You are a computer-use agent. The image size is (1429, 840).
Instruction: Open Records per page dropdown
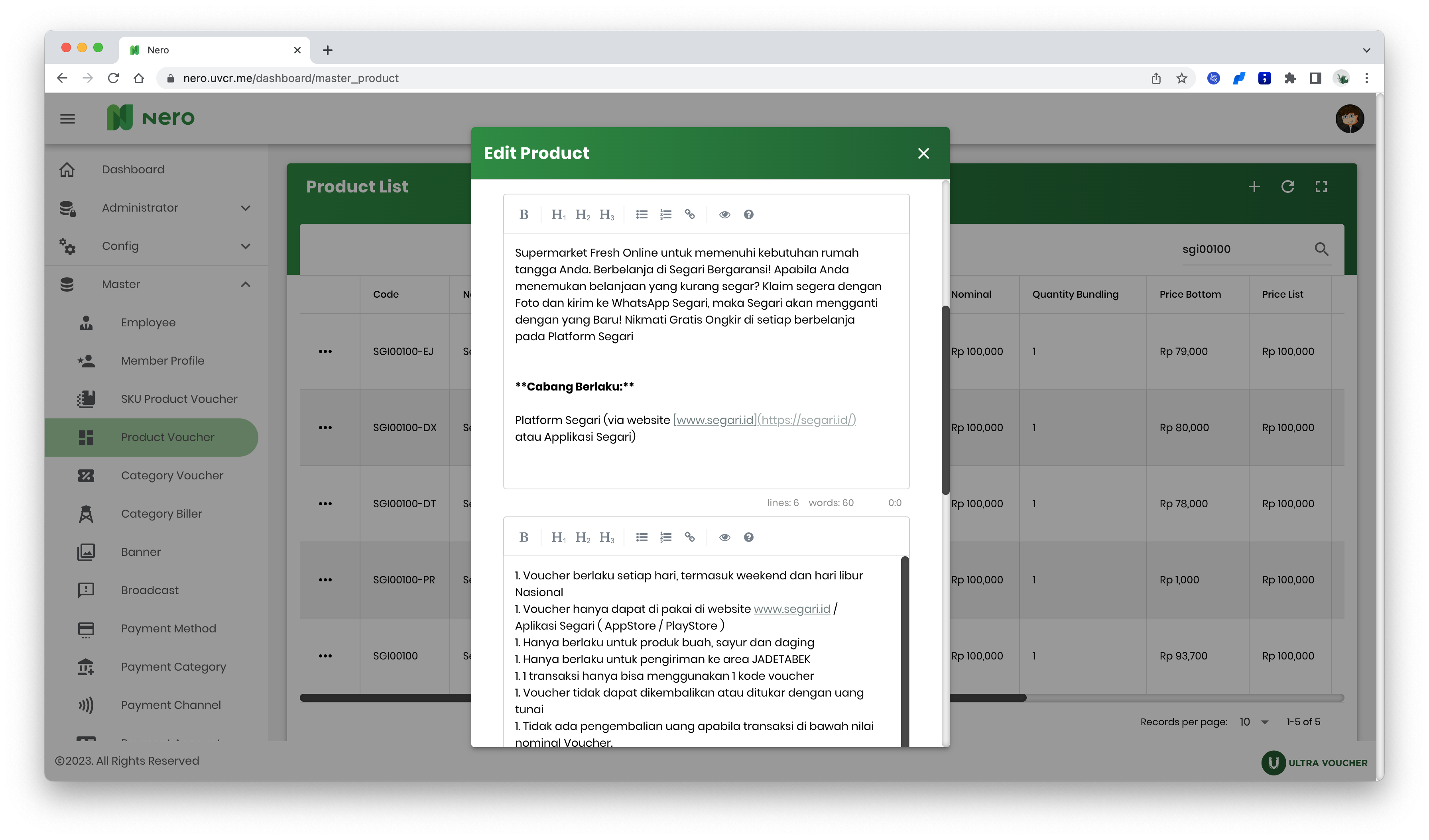[1253, 722]
